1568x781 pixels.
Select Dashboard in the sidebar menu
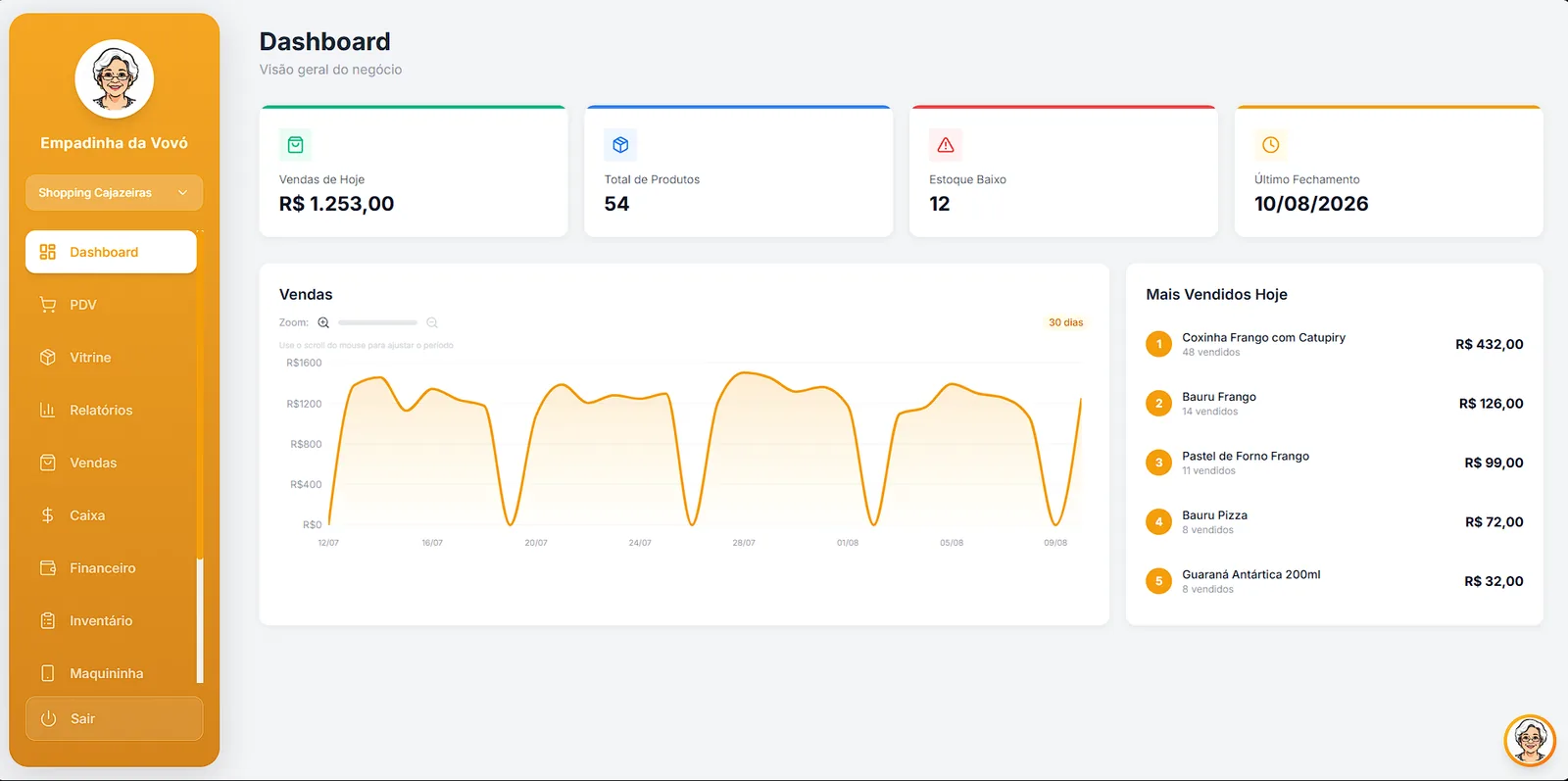point(111,252)
